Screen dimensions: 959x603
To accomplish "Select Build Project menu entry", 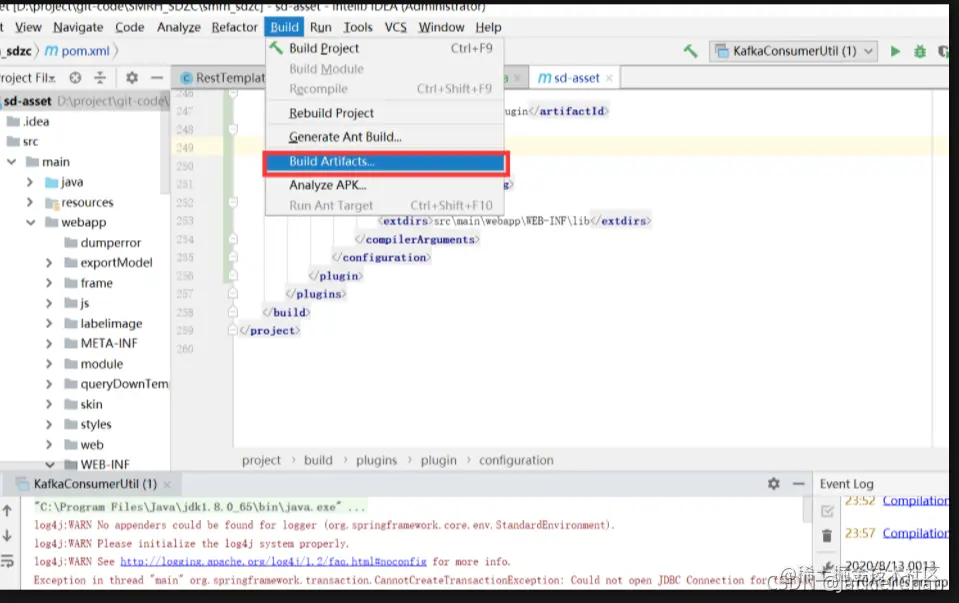I will click(x=385, y=48).
